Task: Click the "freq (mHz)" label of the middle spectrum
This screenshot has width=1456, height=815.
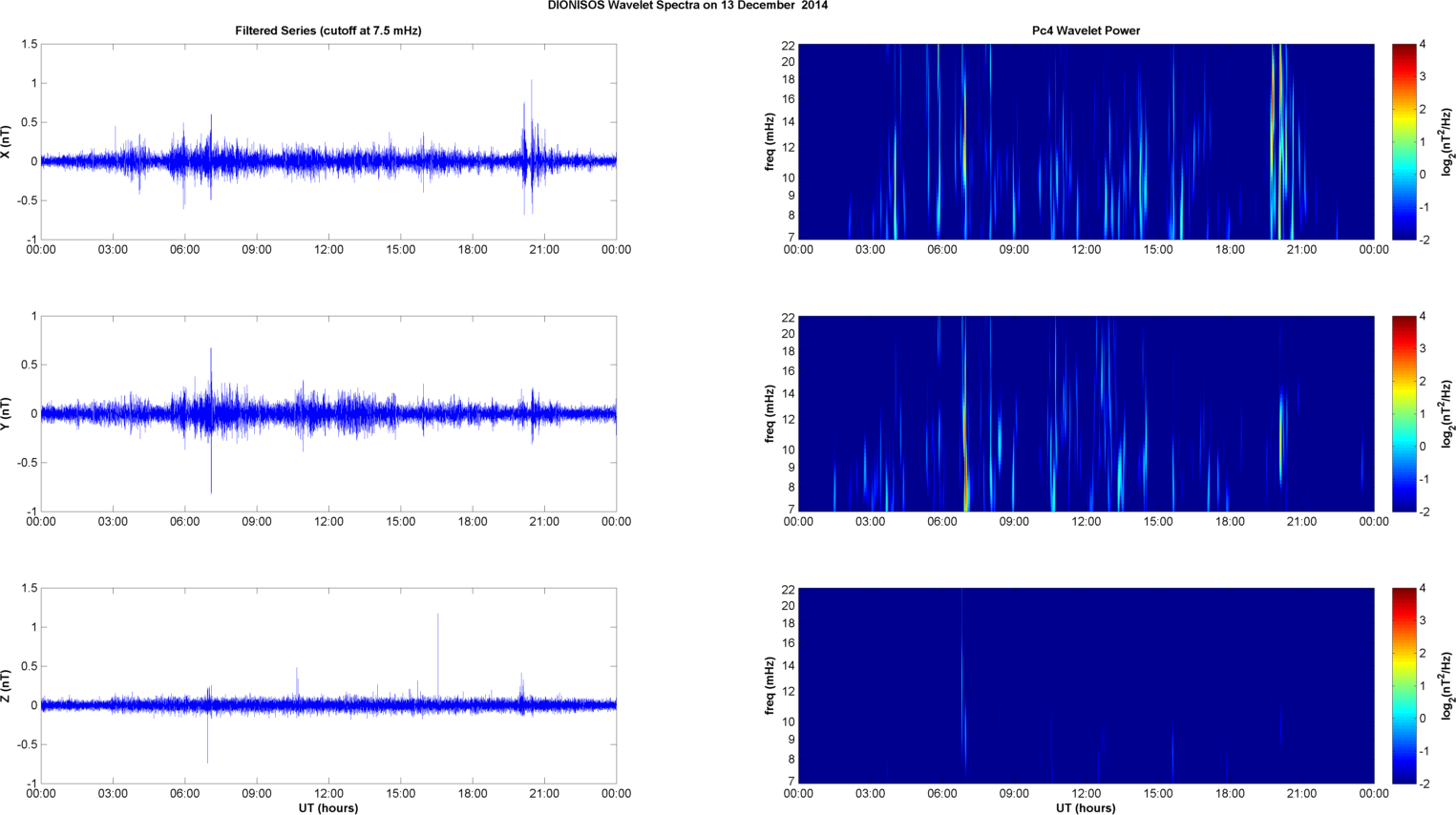Action: point(770,413)
